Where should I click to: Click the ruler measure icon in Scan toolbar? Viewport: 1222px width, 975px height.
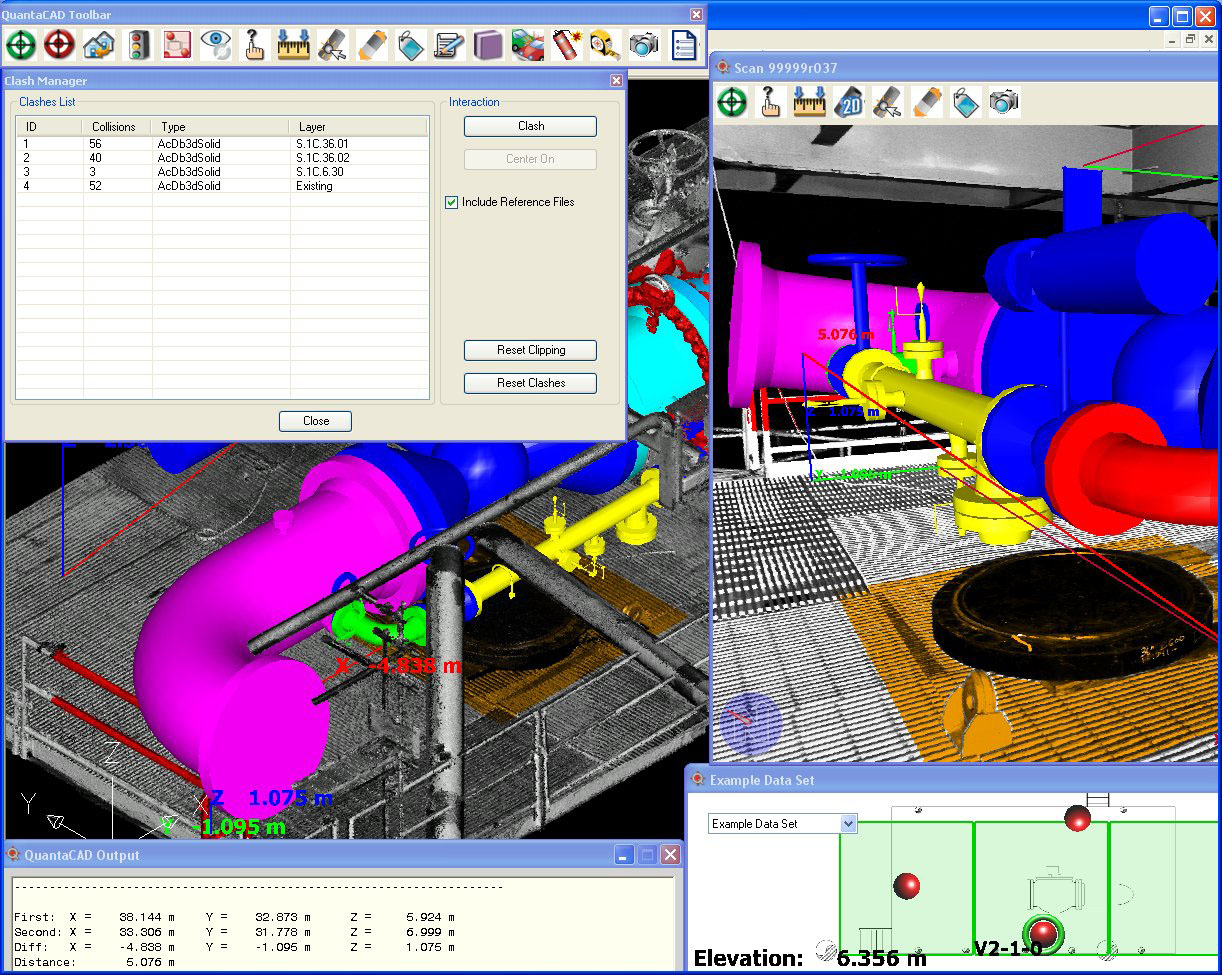point(810,102)
